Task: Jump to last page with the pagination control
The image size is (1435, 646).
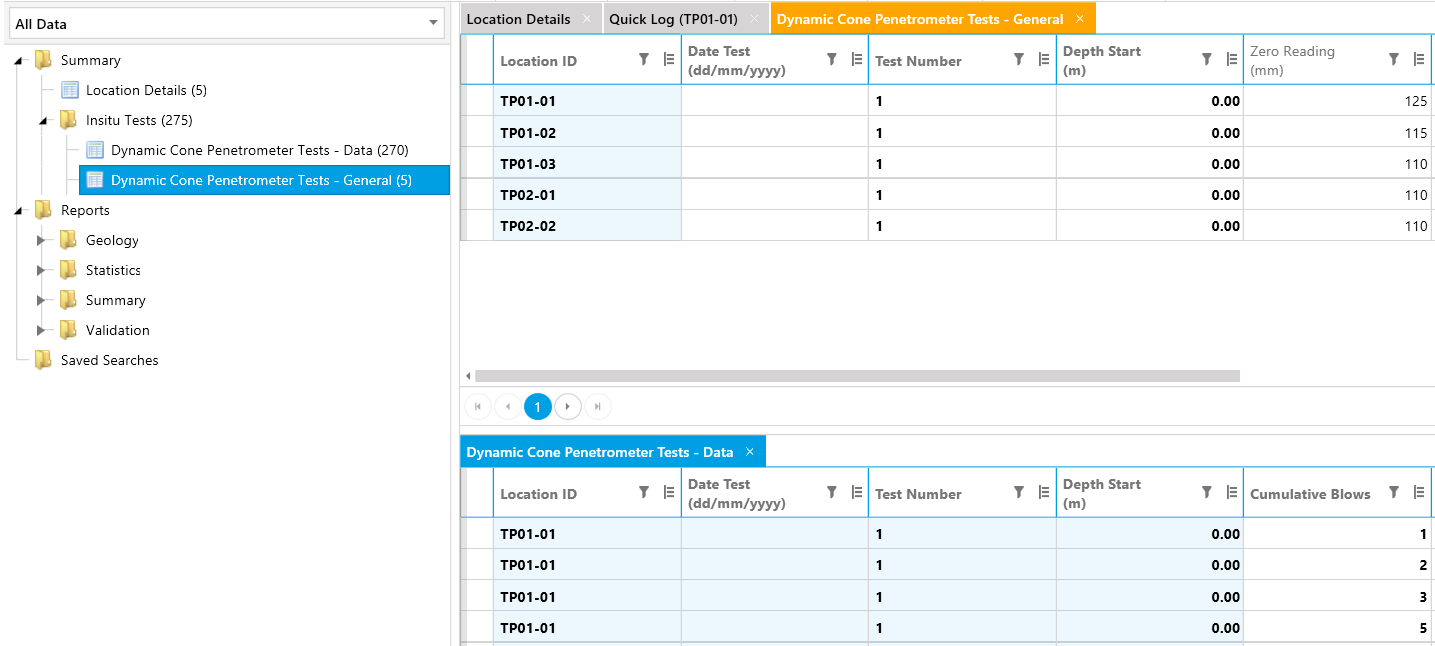Action: click(x=598, y=406)
